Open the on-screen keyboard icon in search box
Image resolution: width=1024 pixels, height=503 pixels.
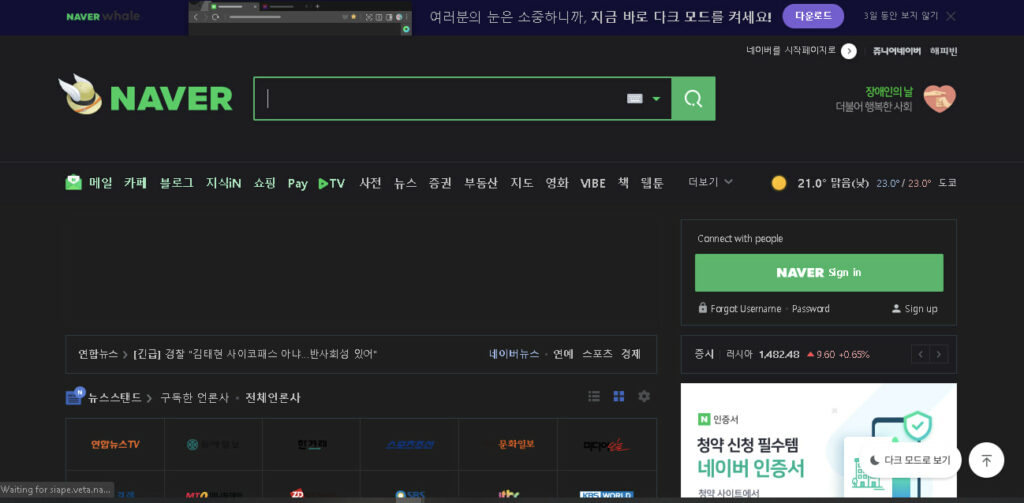point(635,99)
